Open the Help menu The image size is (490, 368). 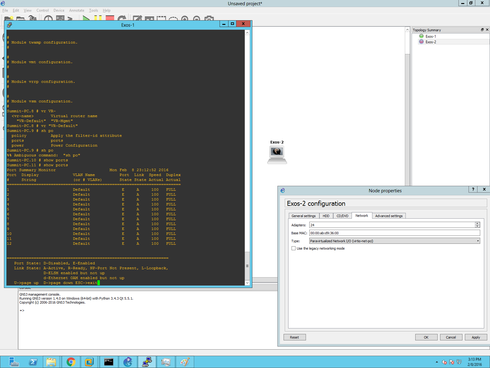coord(106,10)
